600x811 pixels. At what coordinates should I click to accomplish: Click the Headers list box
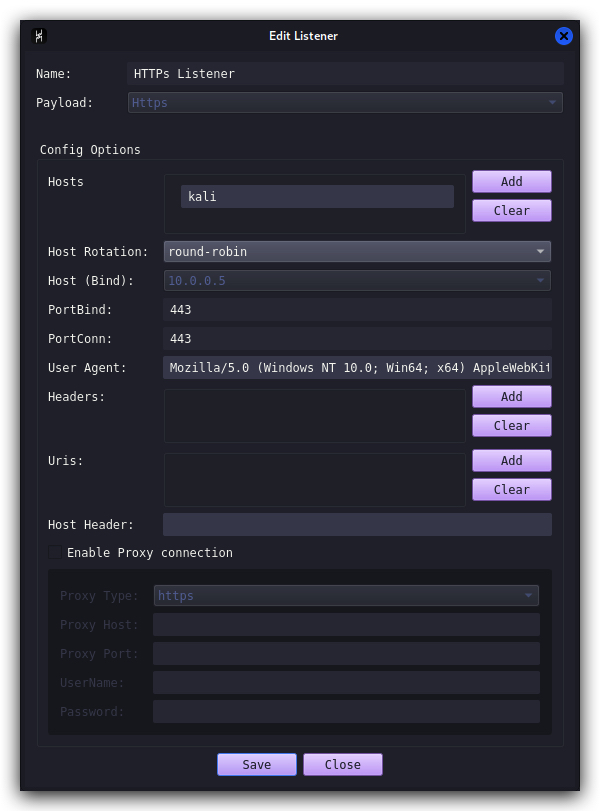314,416
